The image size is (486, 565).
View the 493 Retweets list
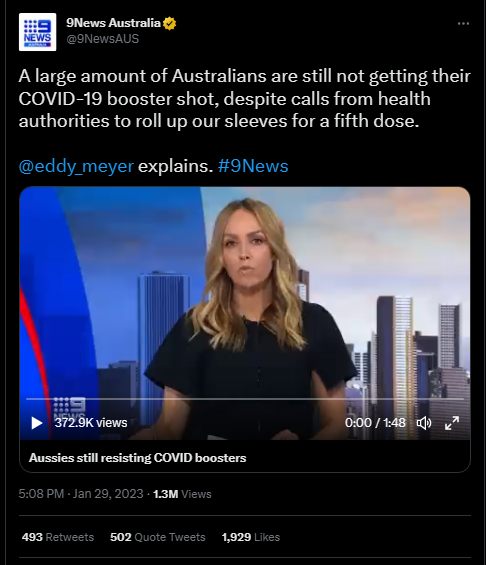(58, 537)
